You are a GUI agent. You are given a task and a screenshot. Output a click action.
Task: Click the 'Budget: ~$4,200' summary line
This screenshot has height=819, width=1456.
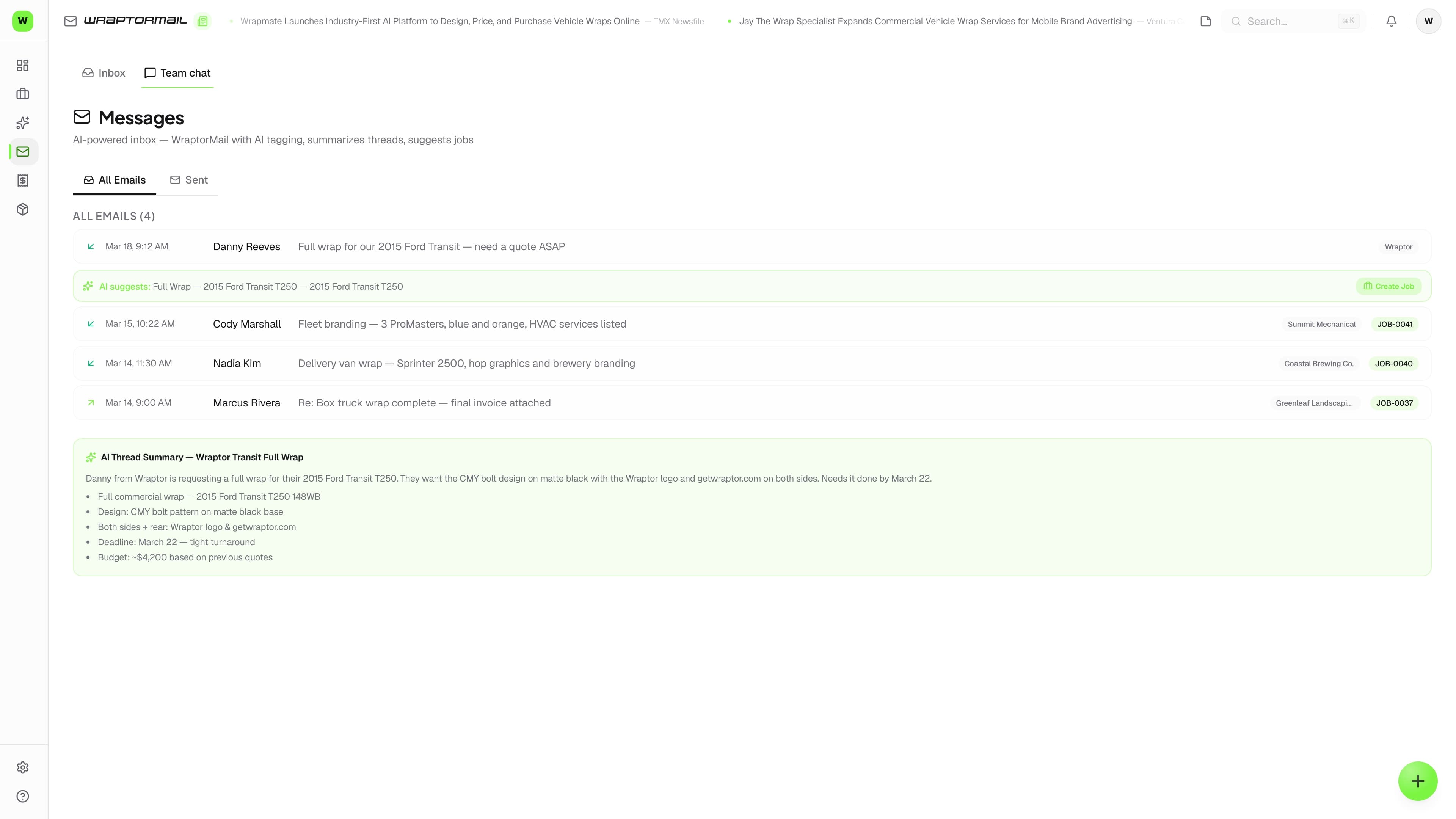click(185, 557)
